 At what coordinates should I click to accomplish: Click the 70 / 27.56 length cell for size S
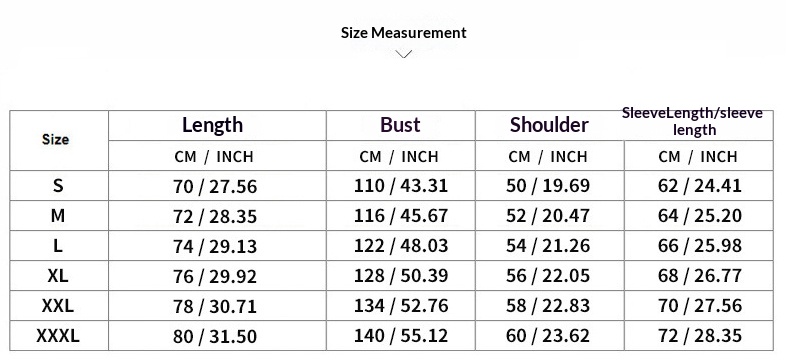click(215, 187)
